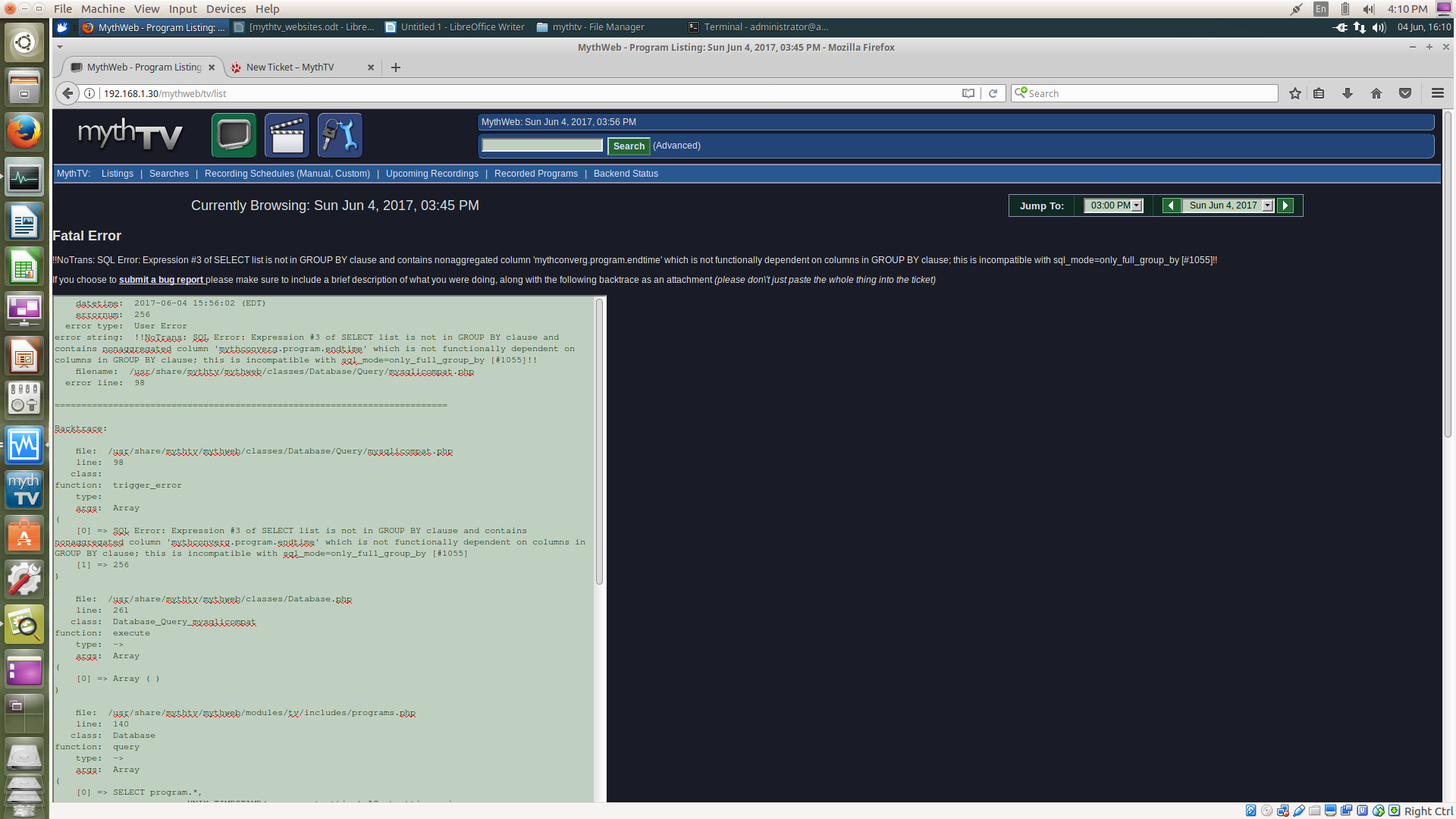Jump to the previous day arrow
The width and height of the screenshot is (1456, 819).
click(x=1171, y=206)
